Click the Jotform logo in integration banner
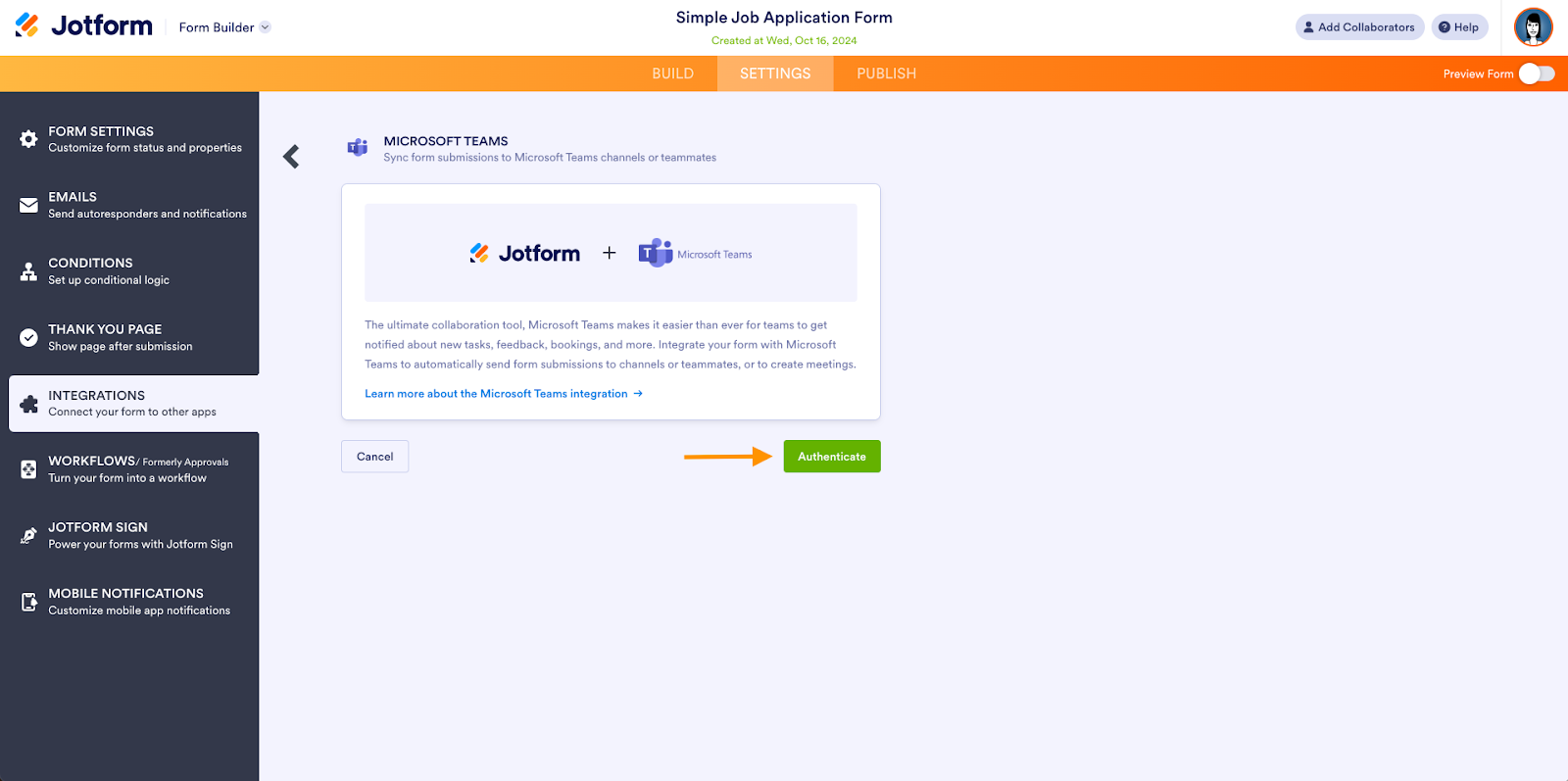 pos(524,253)
